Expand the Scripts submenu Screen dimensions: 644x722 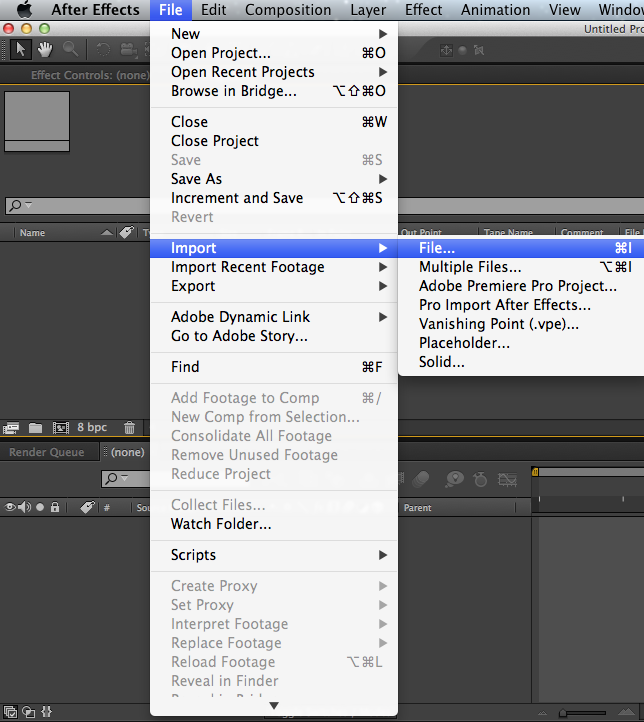(274, 555)
